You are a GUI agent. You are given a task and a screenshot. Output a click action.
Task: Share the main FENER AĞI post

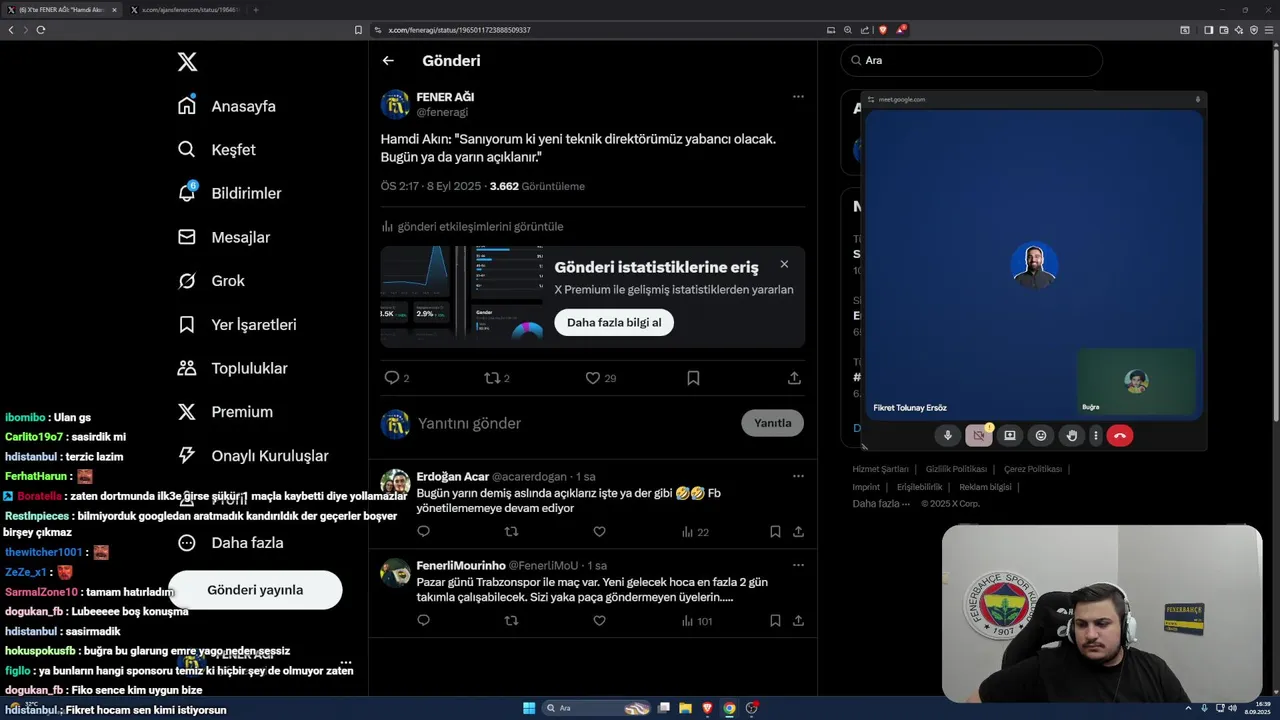[x=794, y=378]
